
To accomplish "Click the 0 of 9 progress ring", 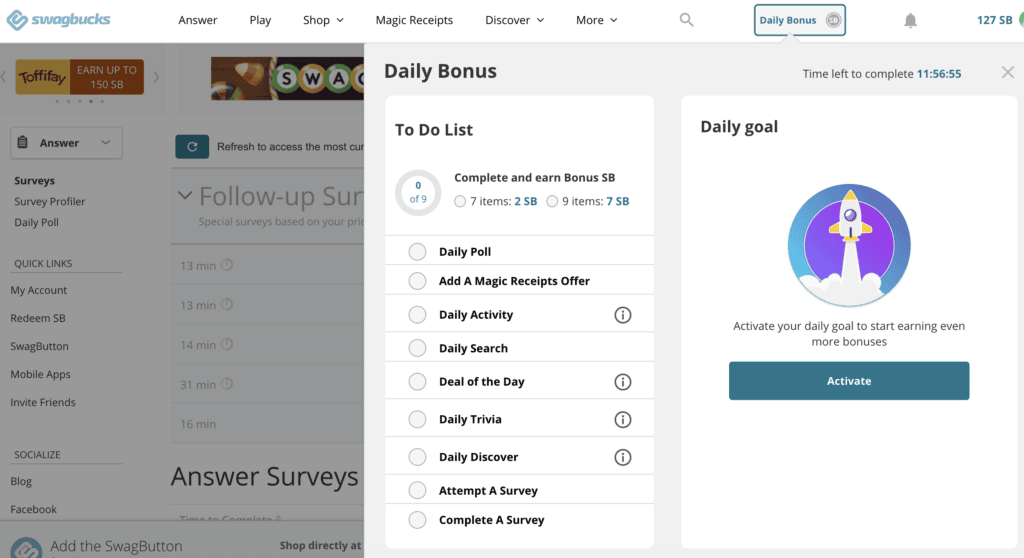I will tap(418, 192).
